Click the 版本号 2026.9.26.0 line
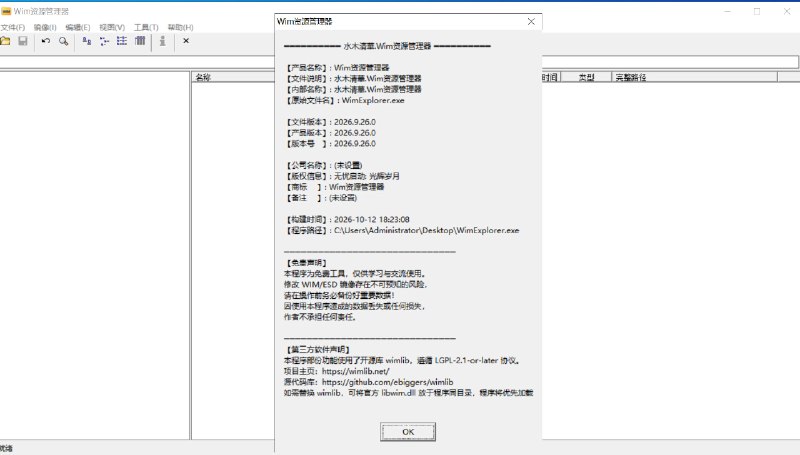Viewport: 800px width, 455px height. (330, 143)
